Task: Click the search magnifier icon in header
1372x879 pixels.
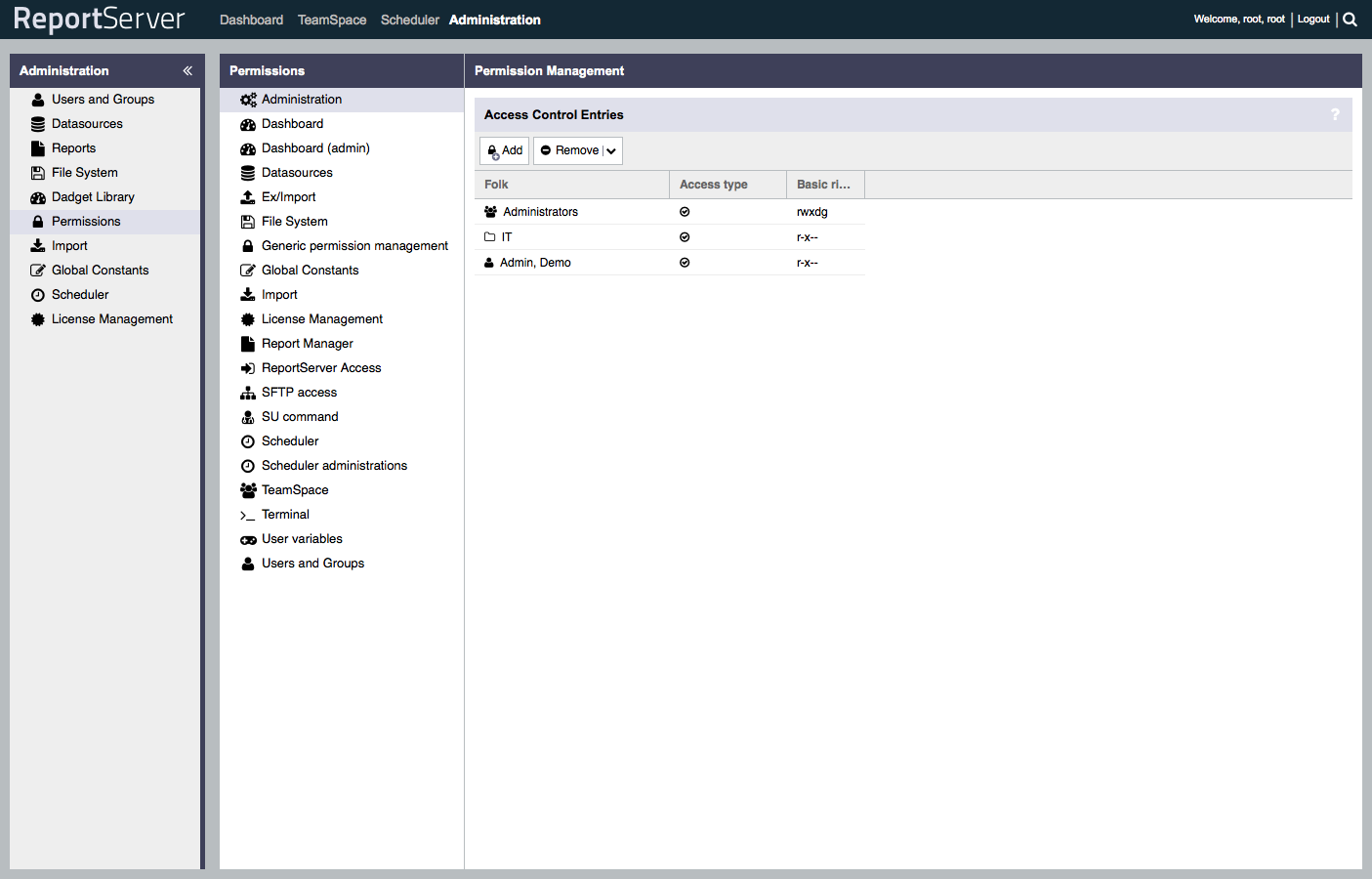Action: pyautogui.click(x=1350, y=20)
